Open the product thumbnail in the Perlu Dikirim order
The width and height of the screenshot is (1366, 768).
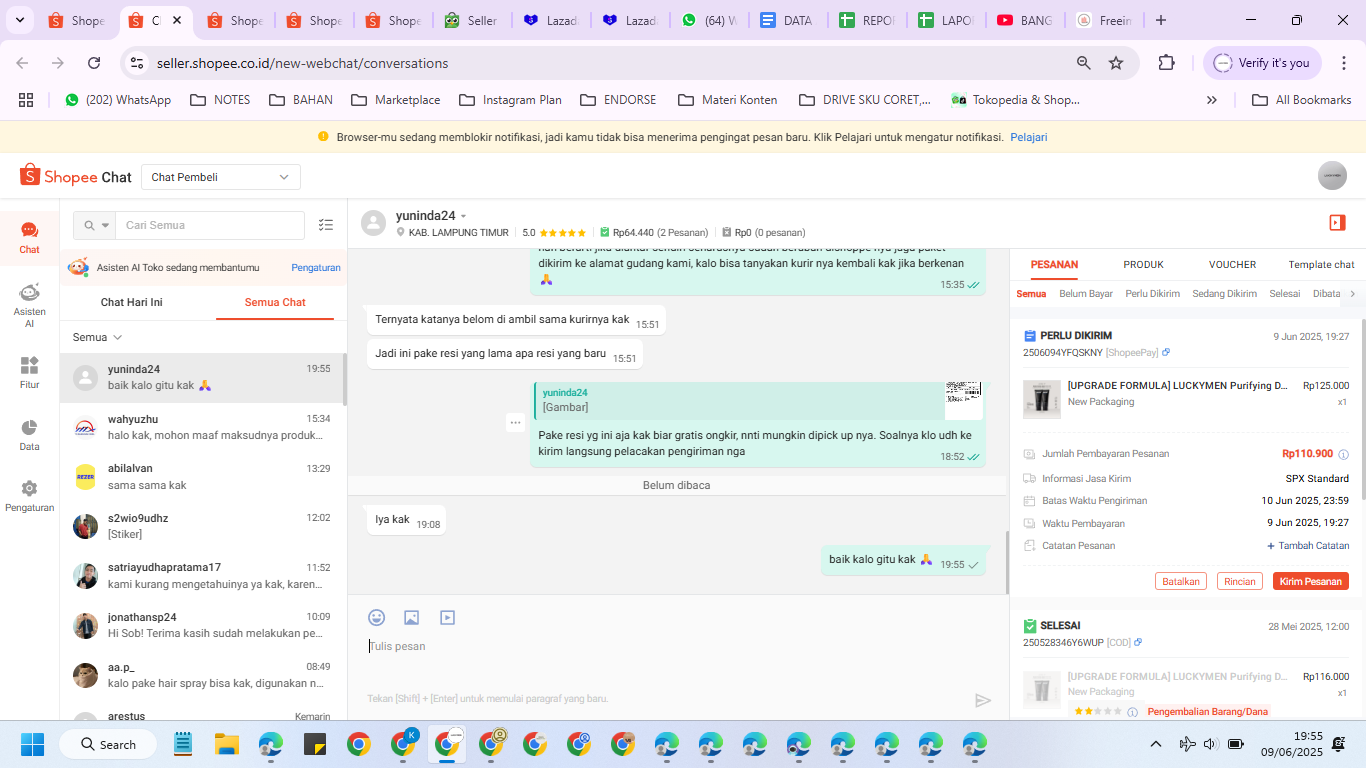tap(1042, 399)
